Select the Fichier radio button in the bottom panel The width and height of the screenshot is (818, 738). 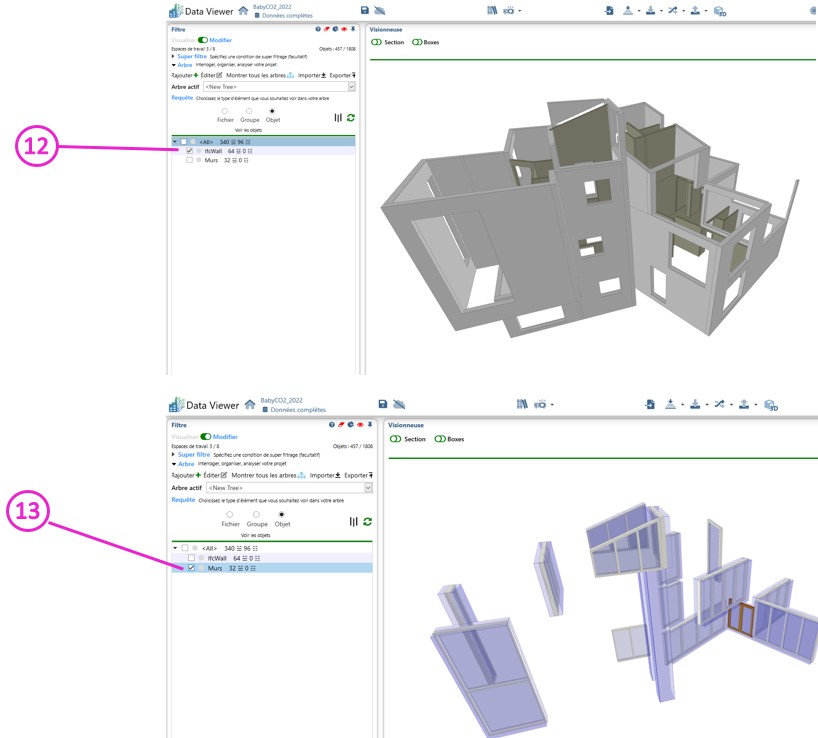229,515
